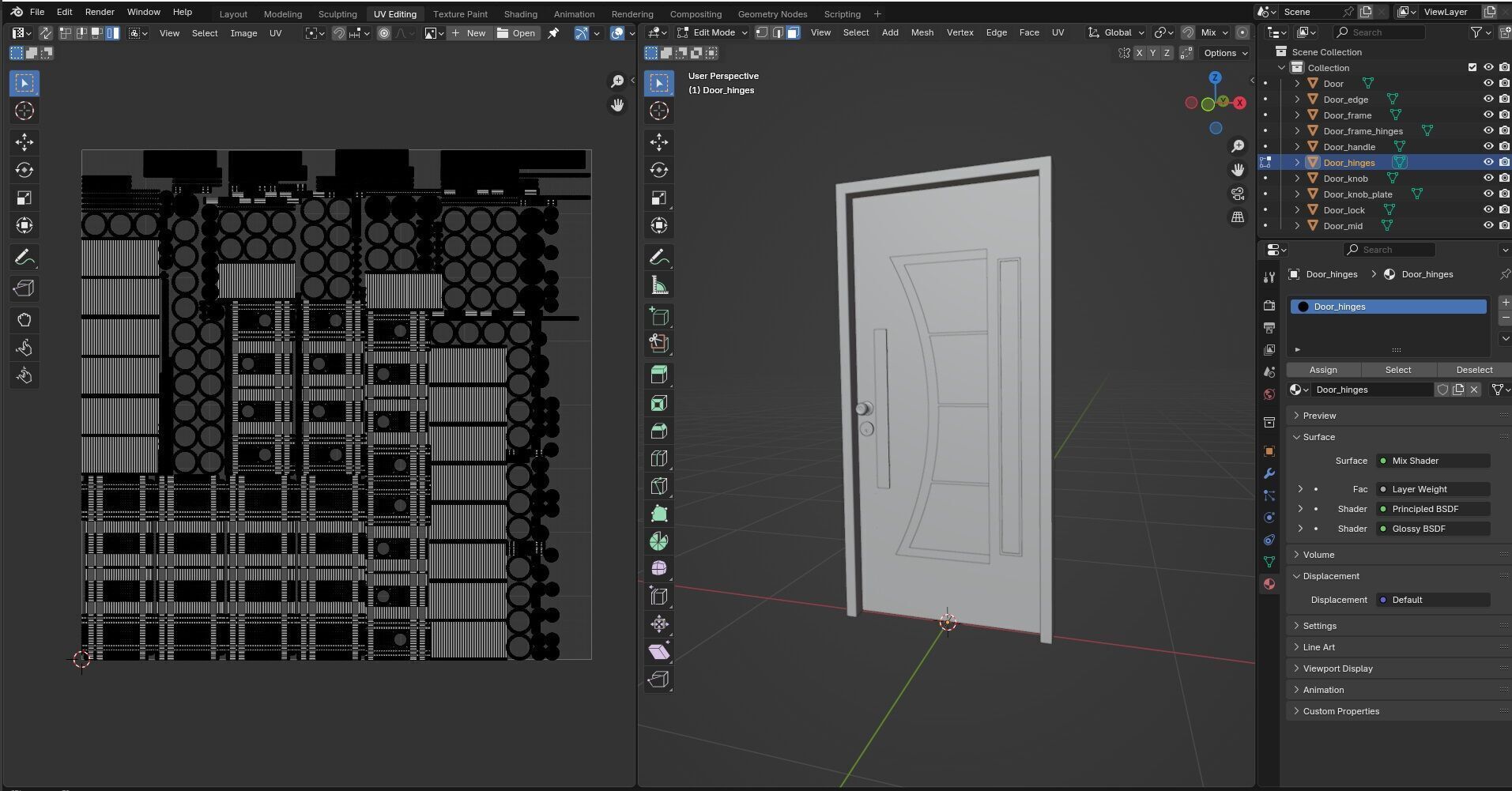The width and height of the screenshot is (1512, 791).
Task: Enable face select mode in 3D viewport
Action: point(794,32)
